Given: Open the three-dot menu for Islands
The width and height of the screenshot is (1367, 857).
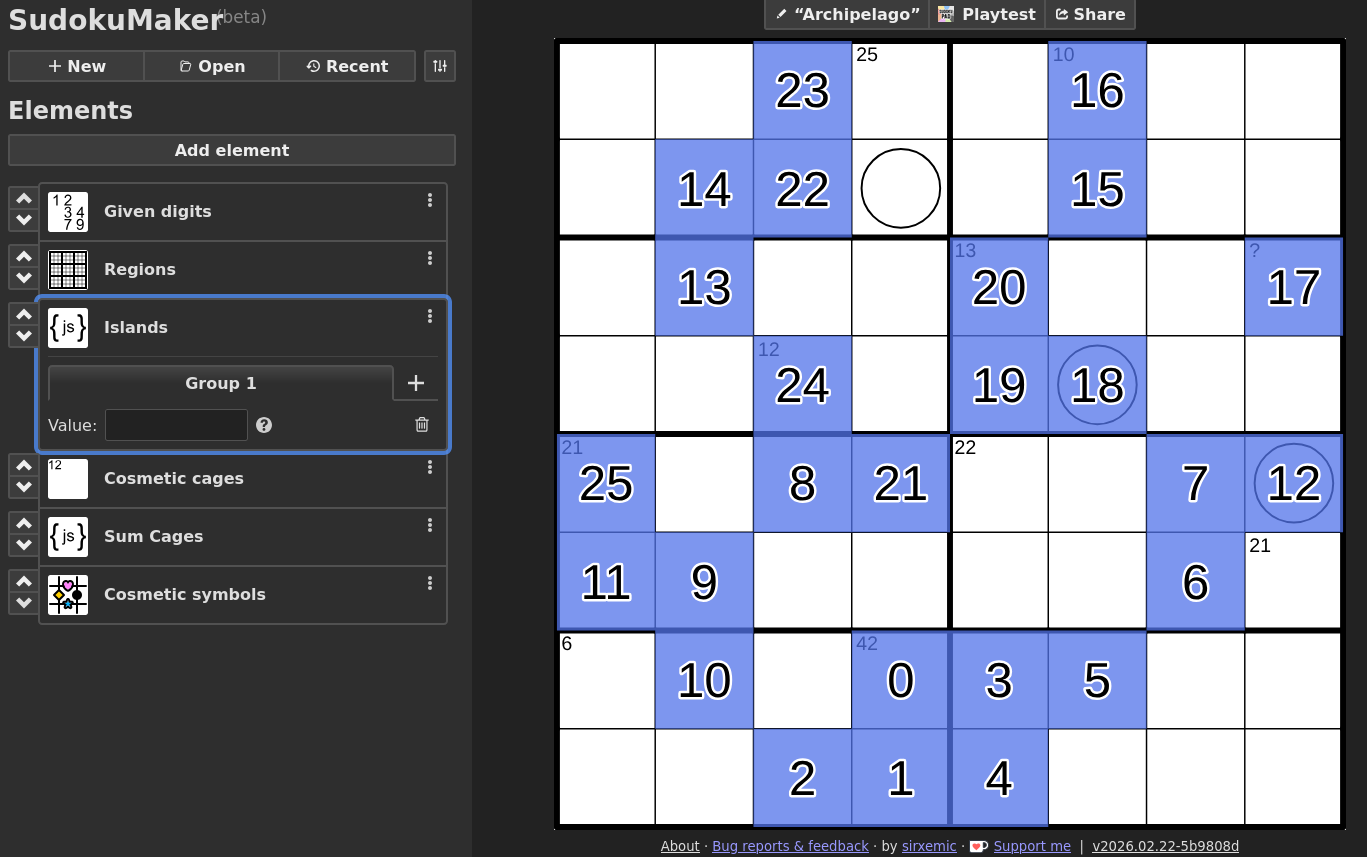Looking at the screenshot, I should (430, 316).
